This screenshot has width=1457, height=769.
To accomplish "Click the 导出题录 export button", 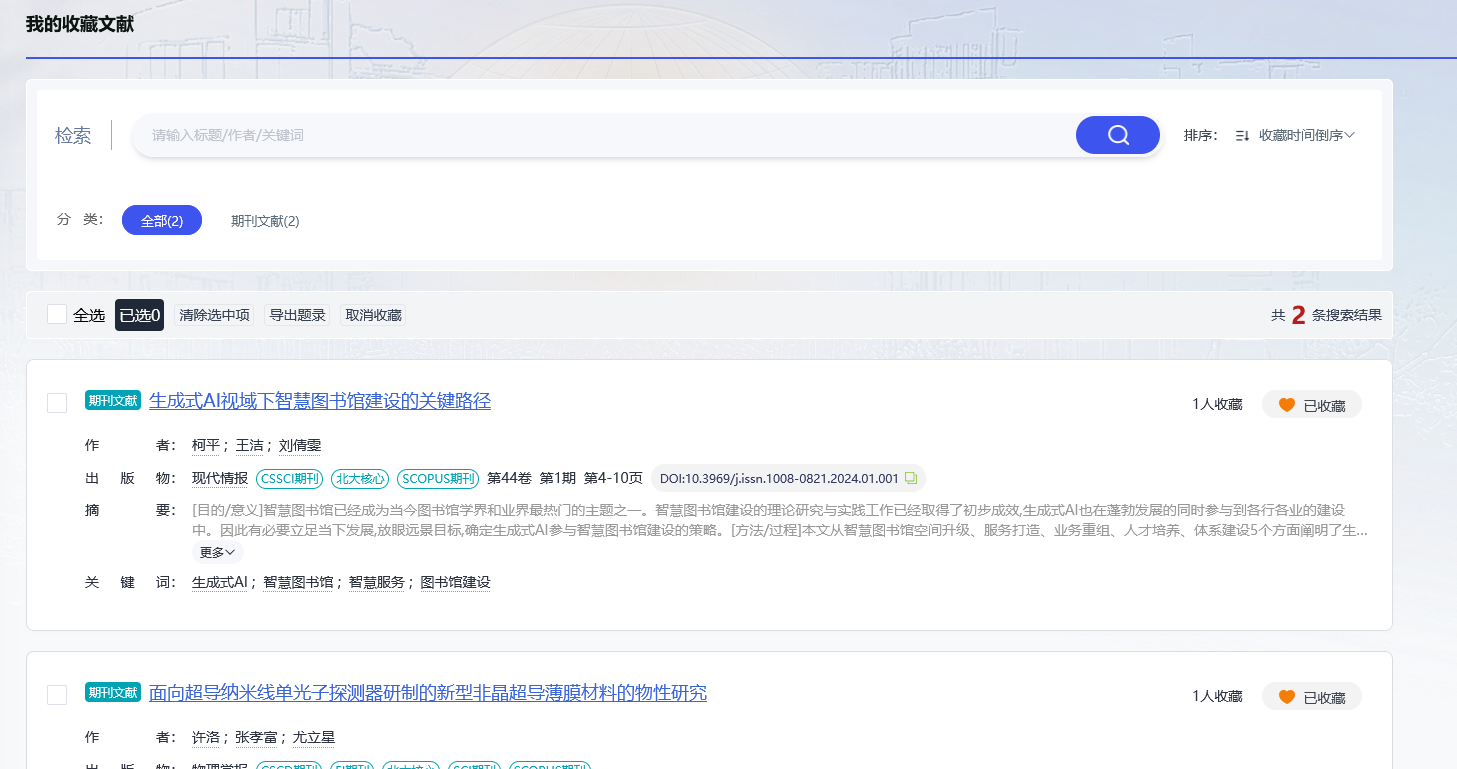I will 295,313.
